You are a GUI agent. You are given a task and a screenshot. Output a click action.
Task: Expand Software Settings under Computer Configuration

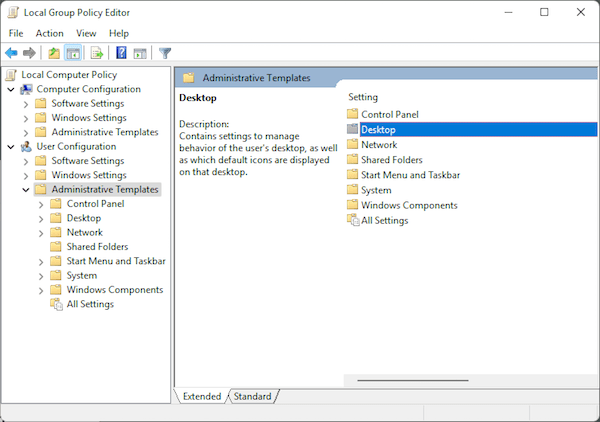(x=26, y=104)
